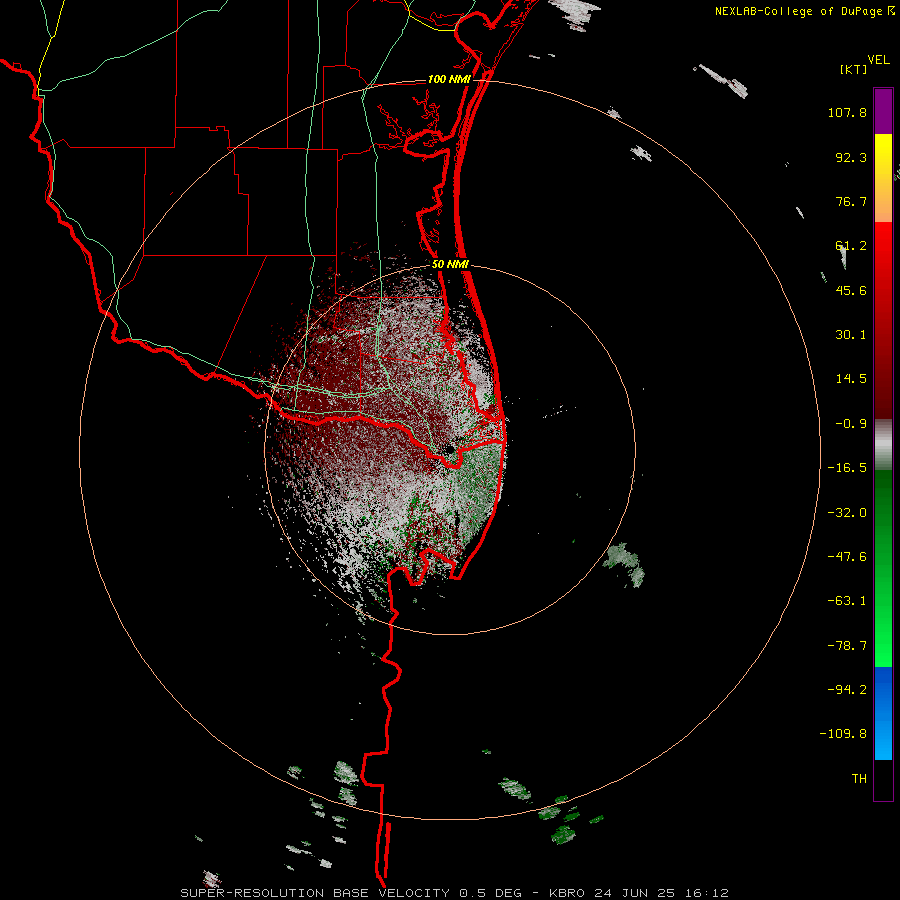Click the 0.5 DEG elevation text
The width and height of the screenshot is (900, 900).
pos(490,893)
